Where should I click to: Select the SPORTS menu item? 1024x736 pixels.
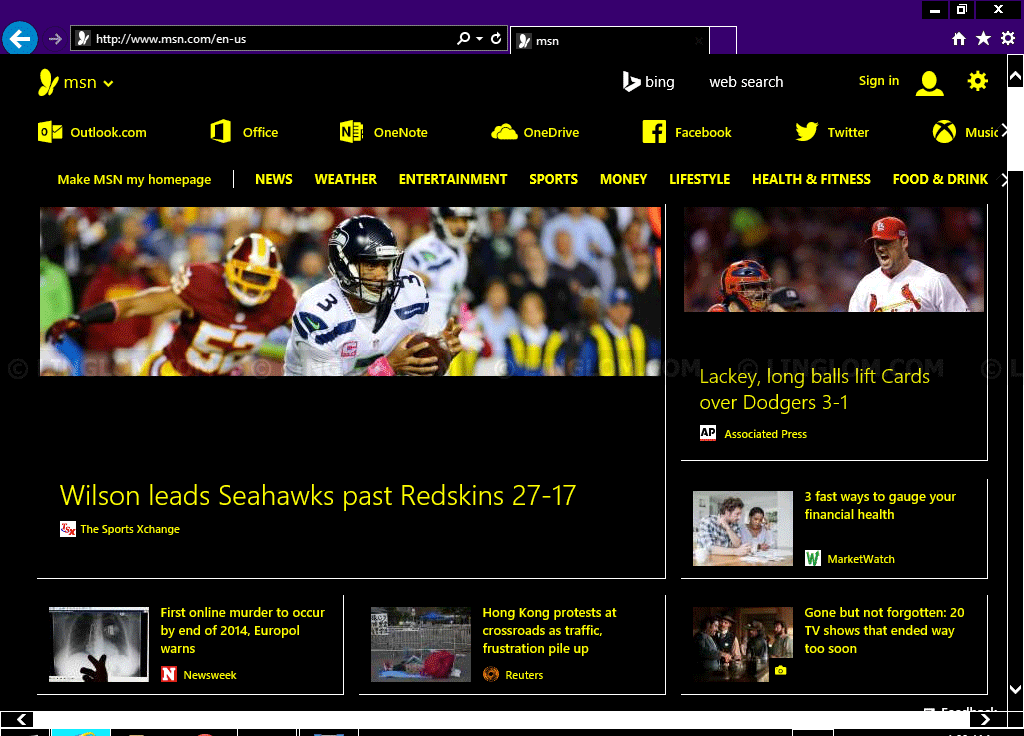tap(553, 179)
